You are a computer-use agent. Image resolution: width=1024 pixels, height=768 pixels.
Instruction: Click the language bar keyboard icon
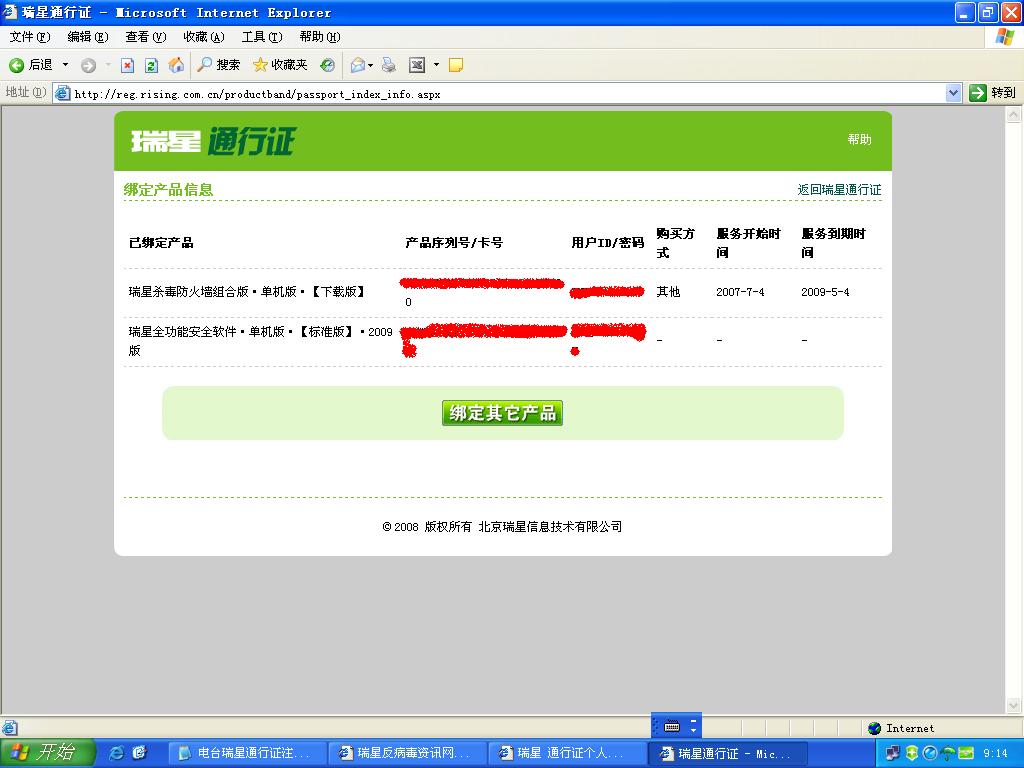(672, 726)
